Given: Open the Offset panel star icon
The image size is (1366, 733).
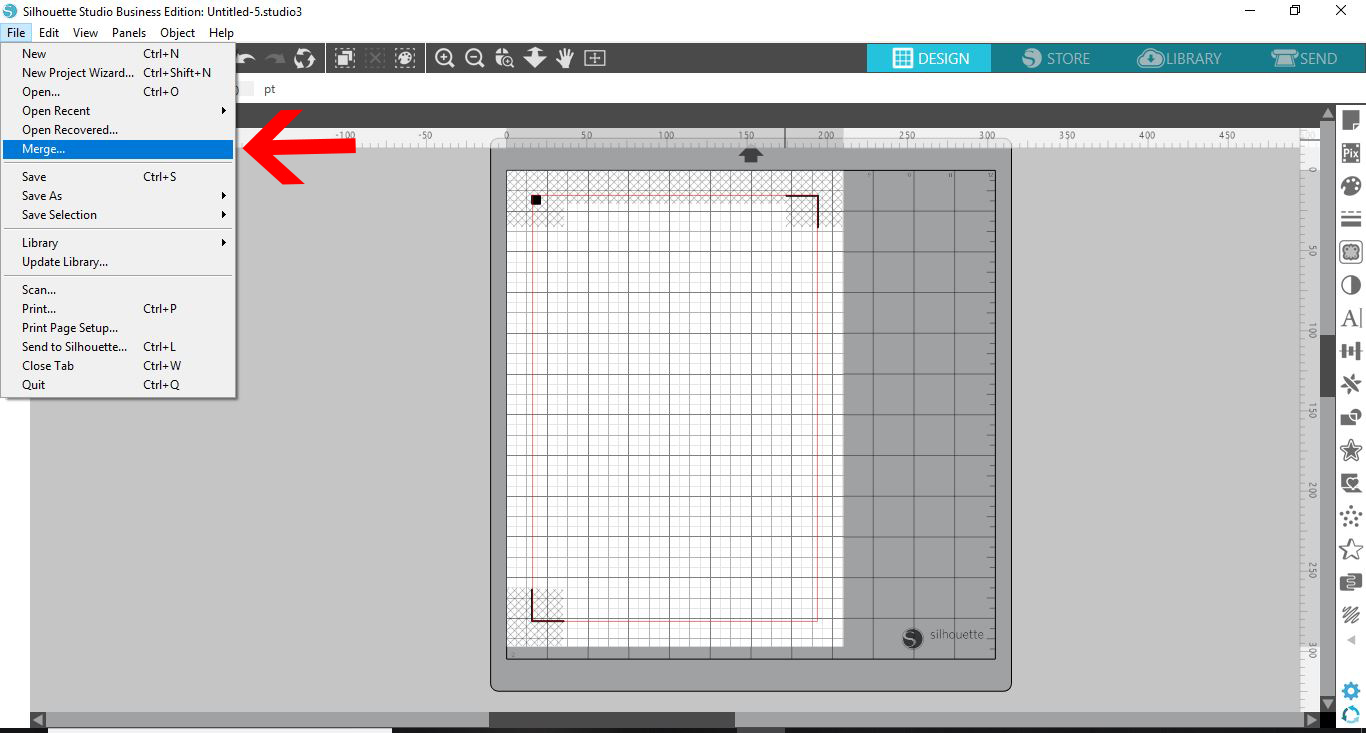Looking at the screenshot, I should pyautogui.click(x=1351, y=450).
